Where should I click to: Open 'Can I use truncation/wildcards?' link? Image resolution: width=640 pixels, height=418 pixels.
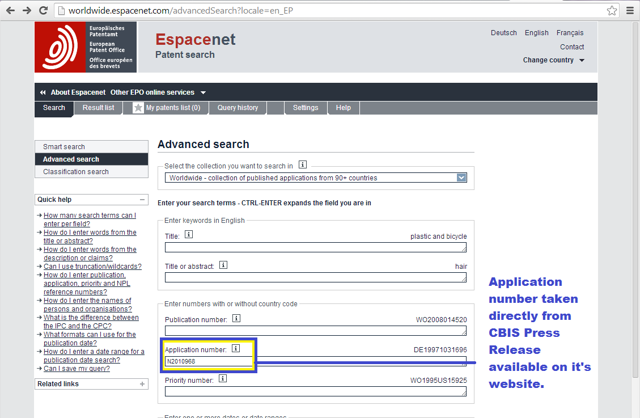coord(93,267)
